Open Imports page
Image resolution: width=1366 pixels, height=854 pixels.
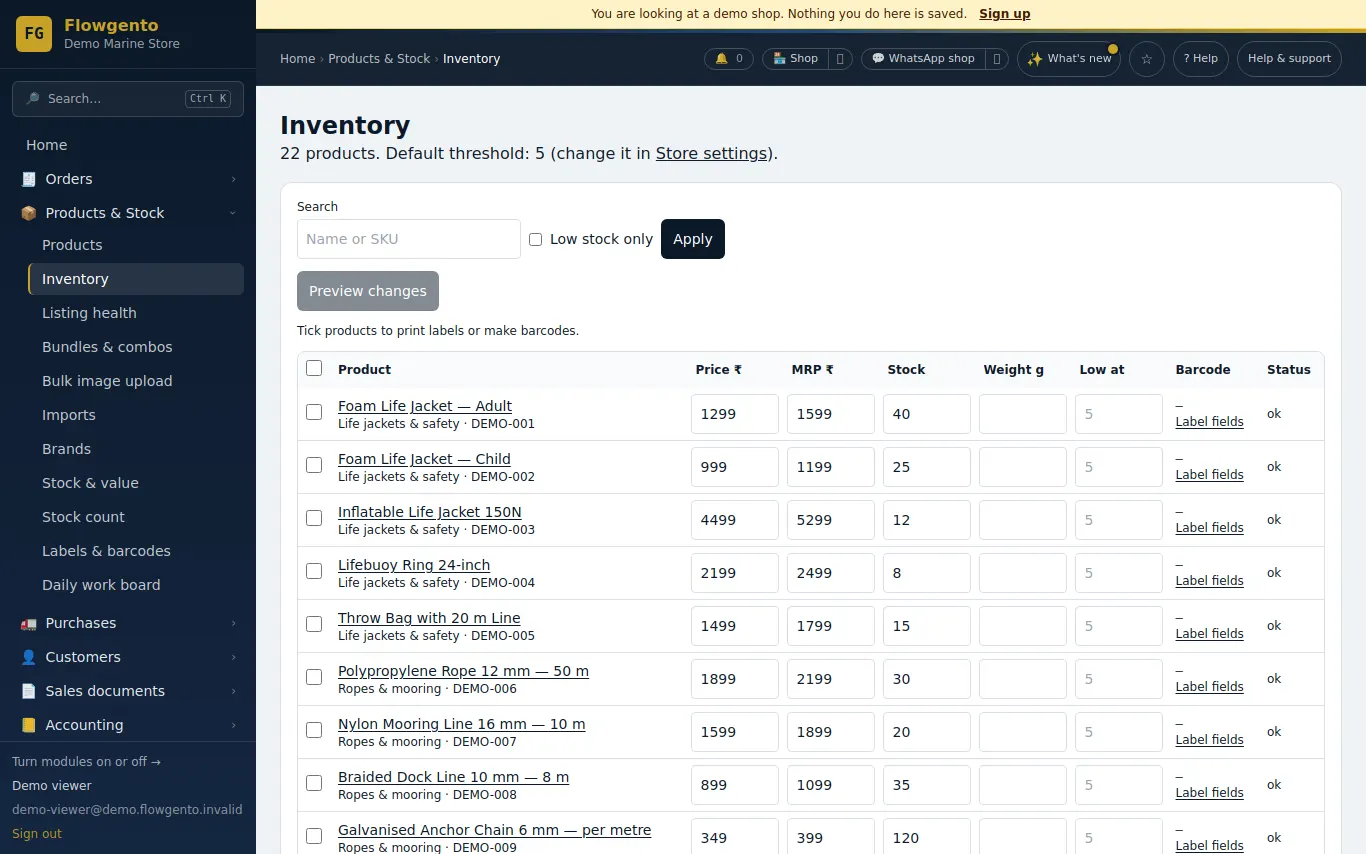click(136, 415)
